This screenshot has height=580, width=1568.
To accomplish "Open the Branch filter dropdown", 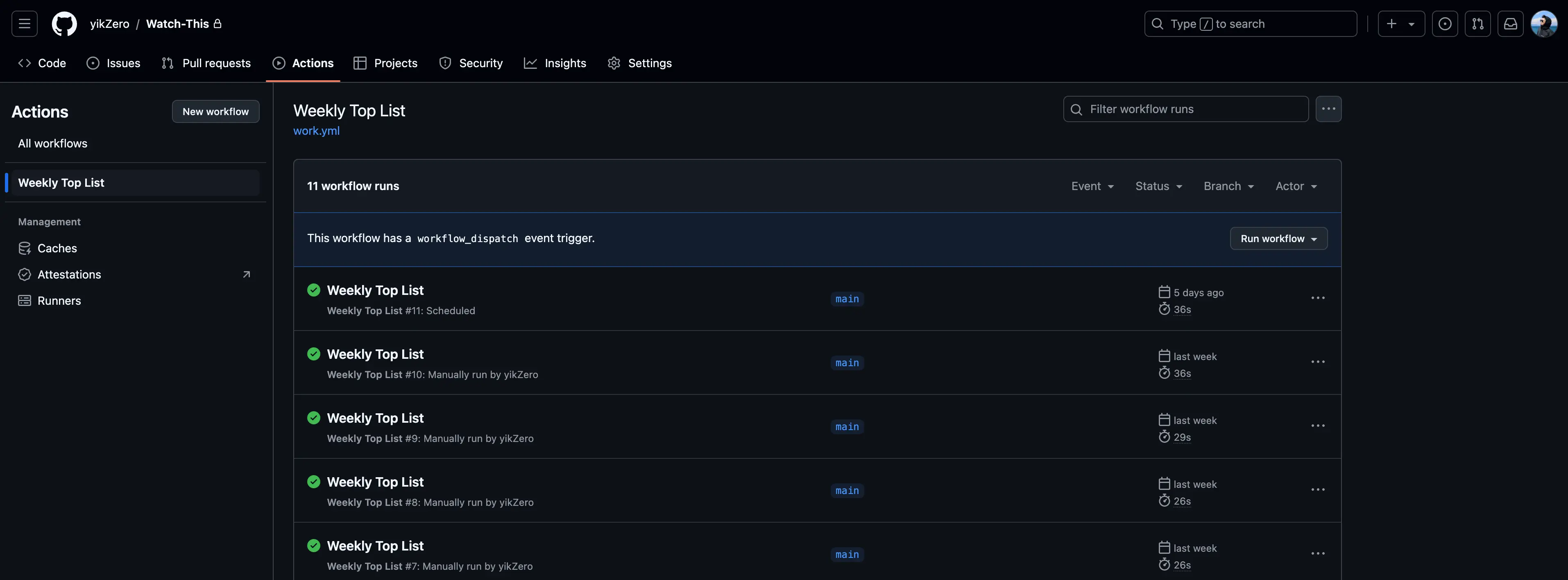I will (1228, 186).
